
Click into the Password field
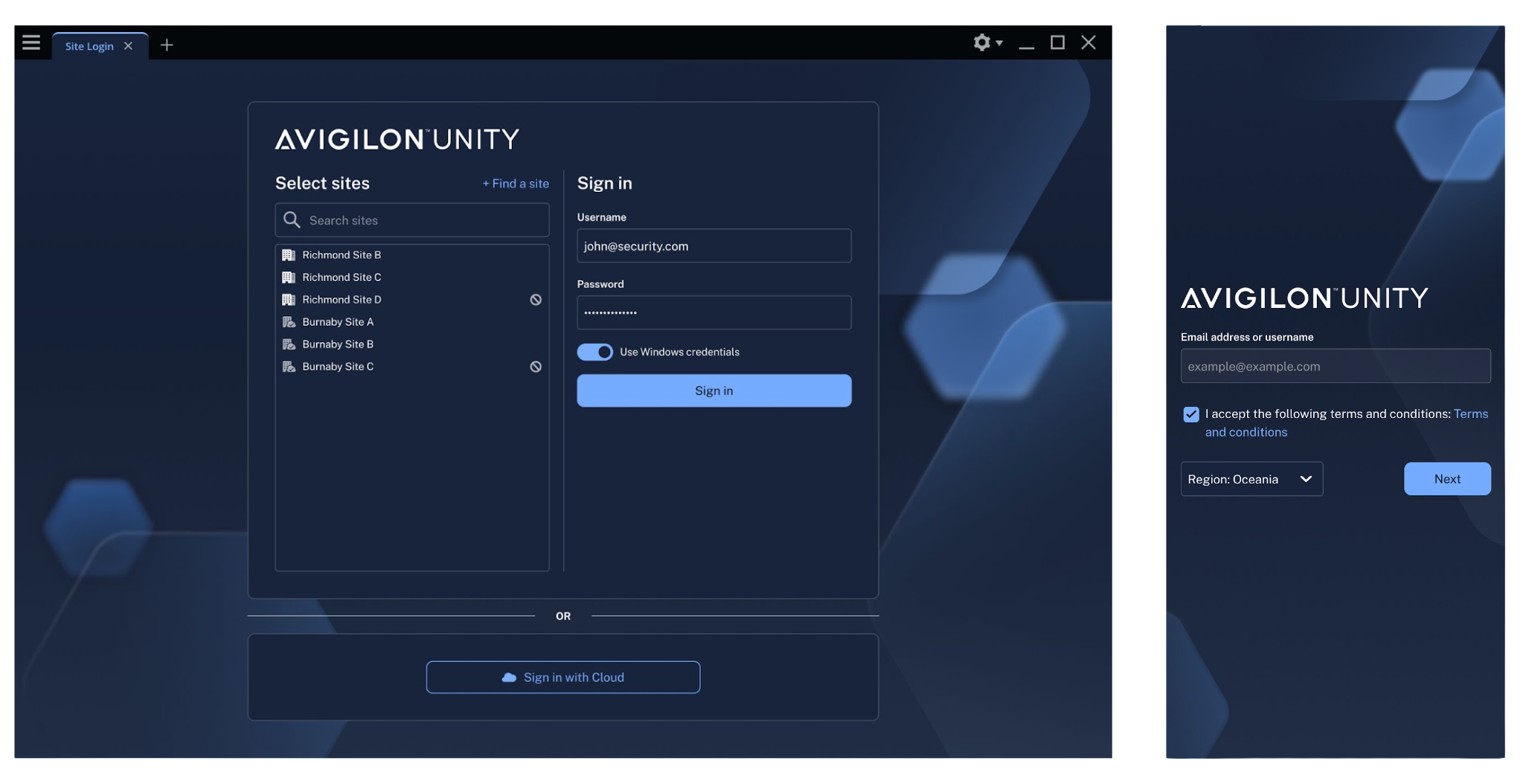[714, 312]
